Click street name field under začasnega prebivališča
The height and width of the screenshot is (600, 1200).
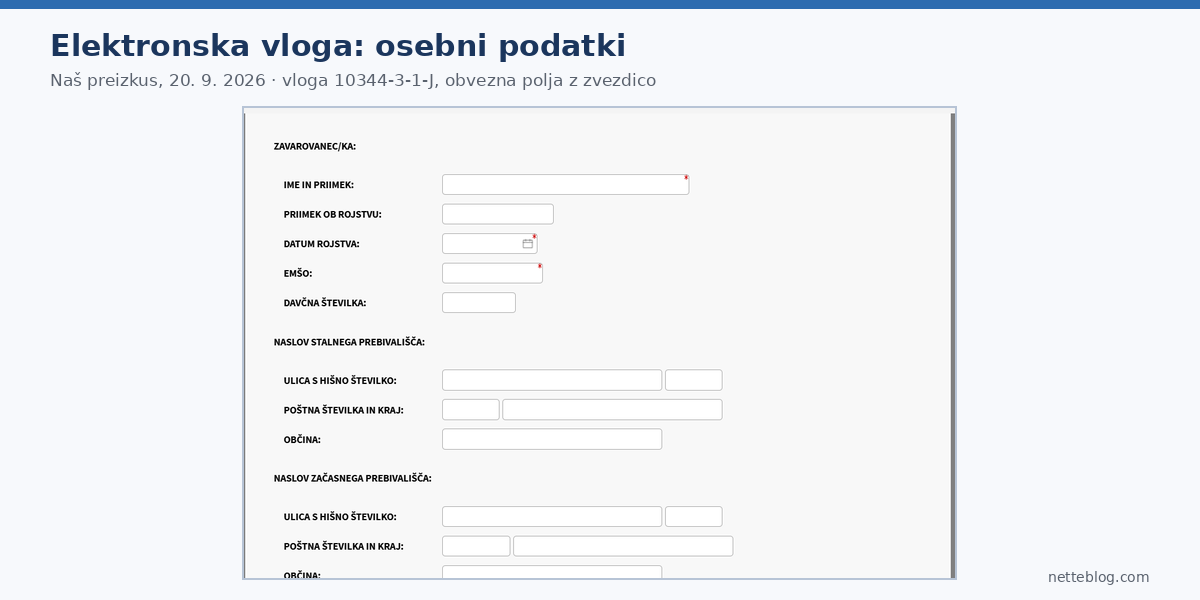tap(552, 517)
